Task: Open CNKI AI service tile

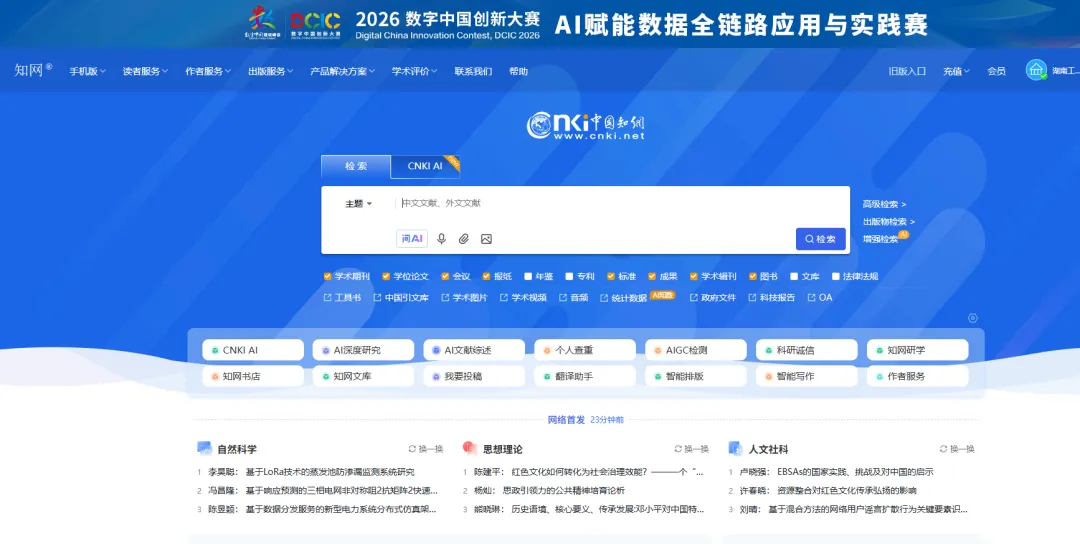Action: 253,350
